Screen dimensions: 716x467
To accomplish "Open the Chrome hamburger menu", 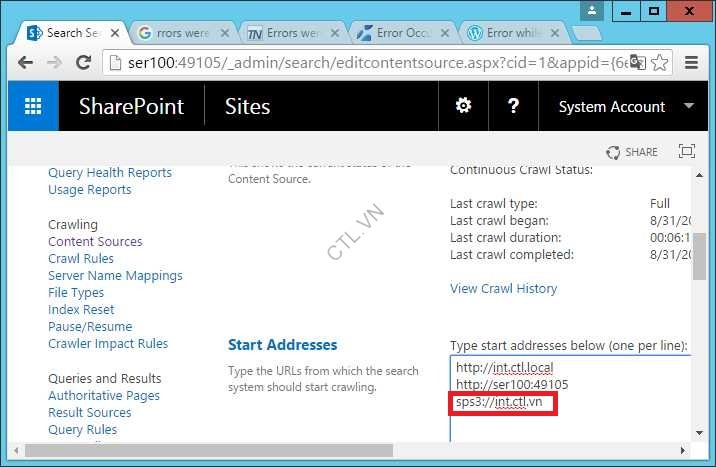I will tap(691, 62).
